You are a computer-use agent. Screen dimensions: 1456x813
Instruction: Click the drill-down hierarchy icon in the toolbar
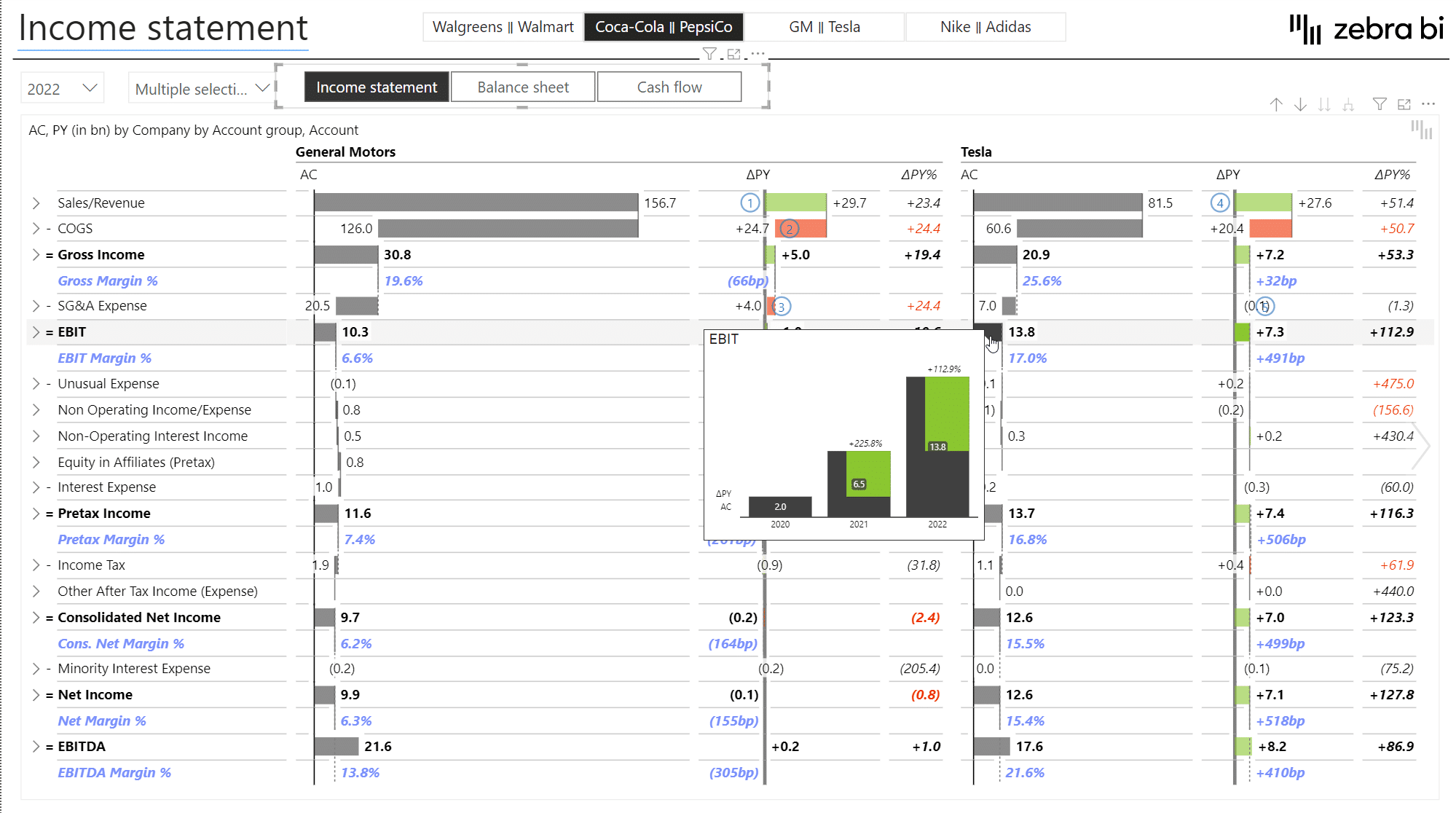tap(1347, 104)
